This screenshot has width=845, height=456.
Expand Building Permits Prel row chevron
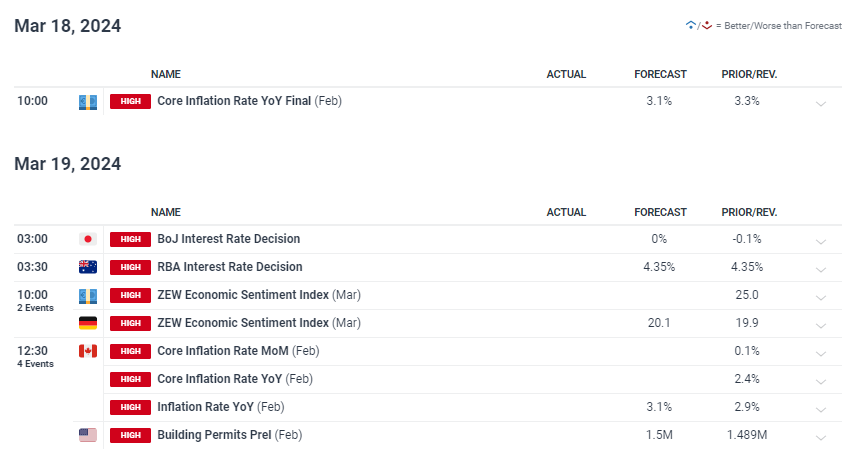pyautogui.click(x=821, y=437)
